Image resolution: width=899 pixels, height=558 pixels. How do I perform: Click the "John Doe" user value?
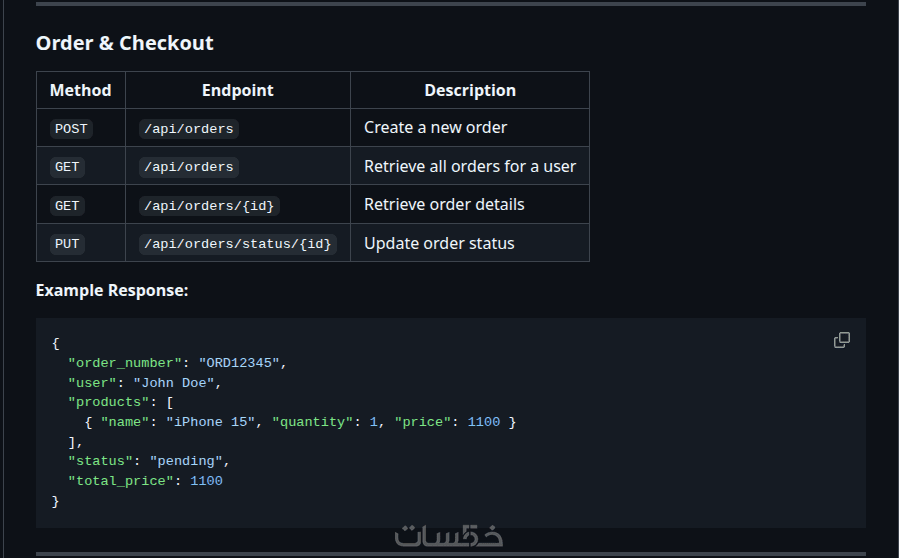point(174,382)
